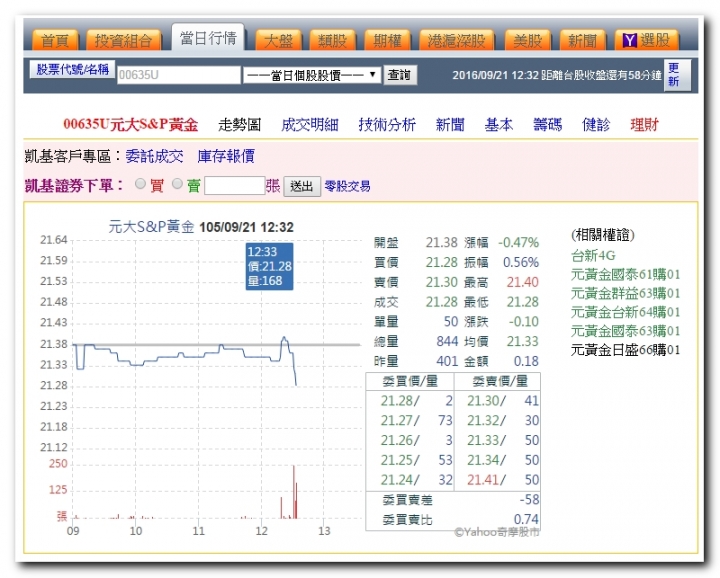
Task: Open the 台新4G related warrant link
Action: coord(593,255)
